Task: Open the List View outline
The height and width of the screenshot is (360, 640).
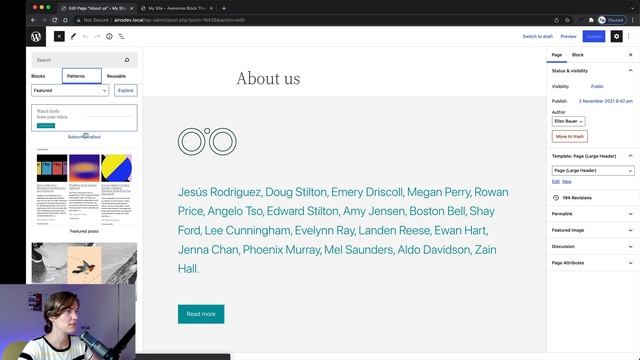Action: 121,36
